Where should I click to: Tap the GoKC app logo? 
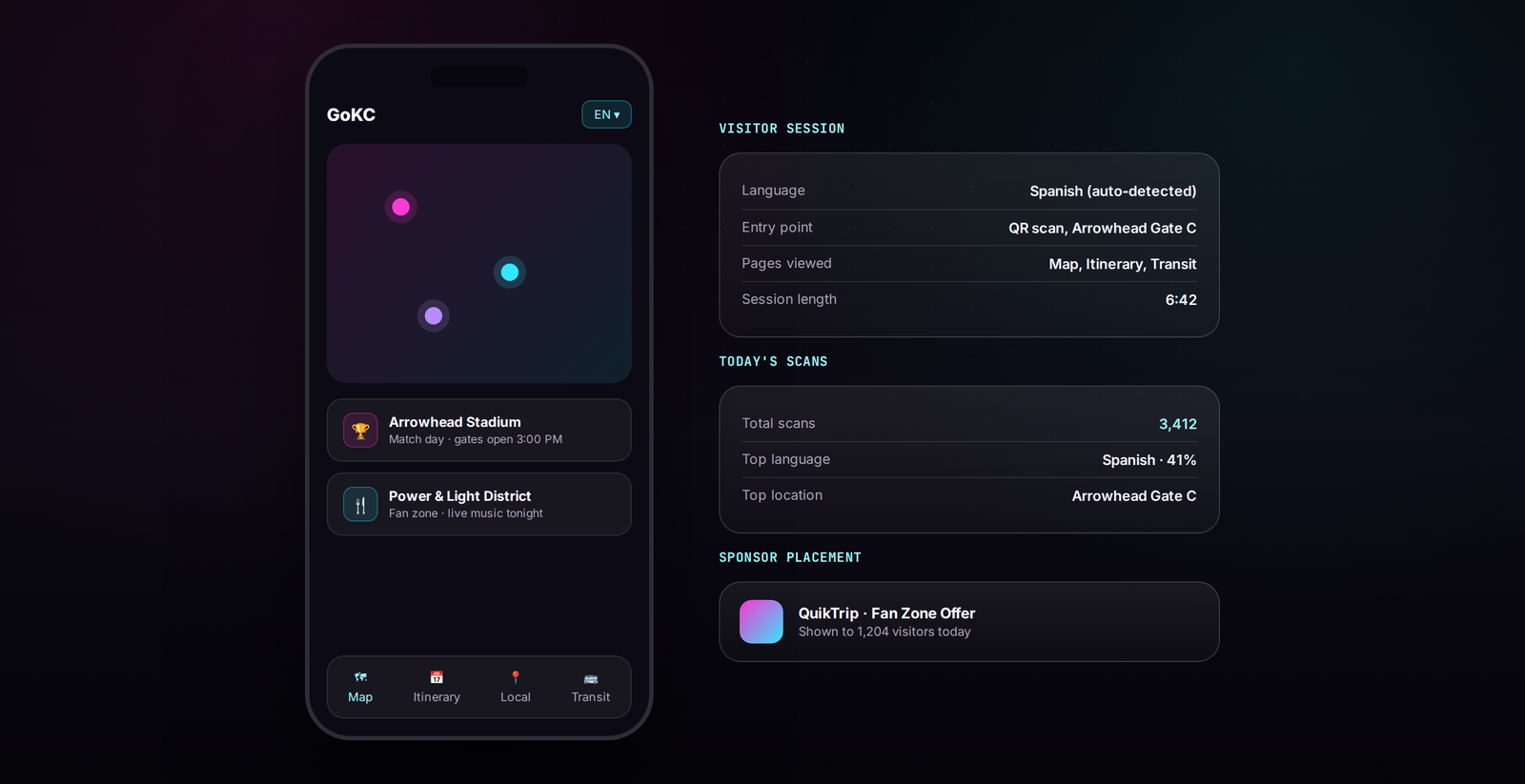(x=351, y=114)
